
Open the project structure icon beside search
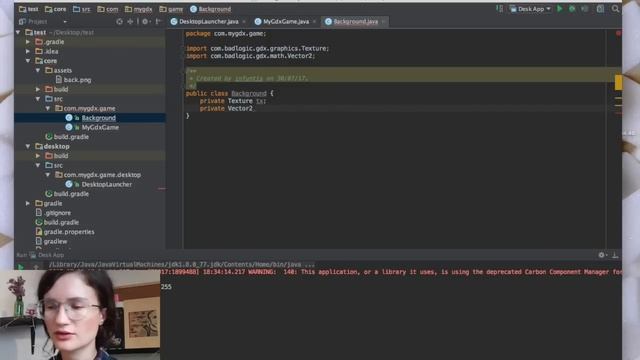click(x=600, y=9)
